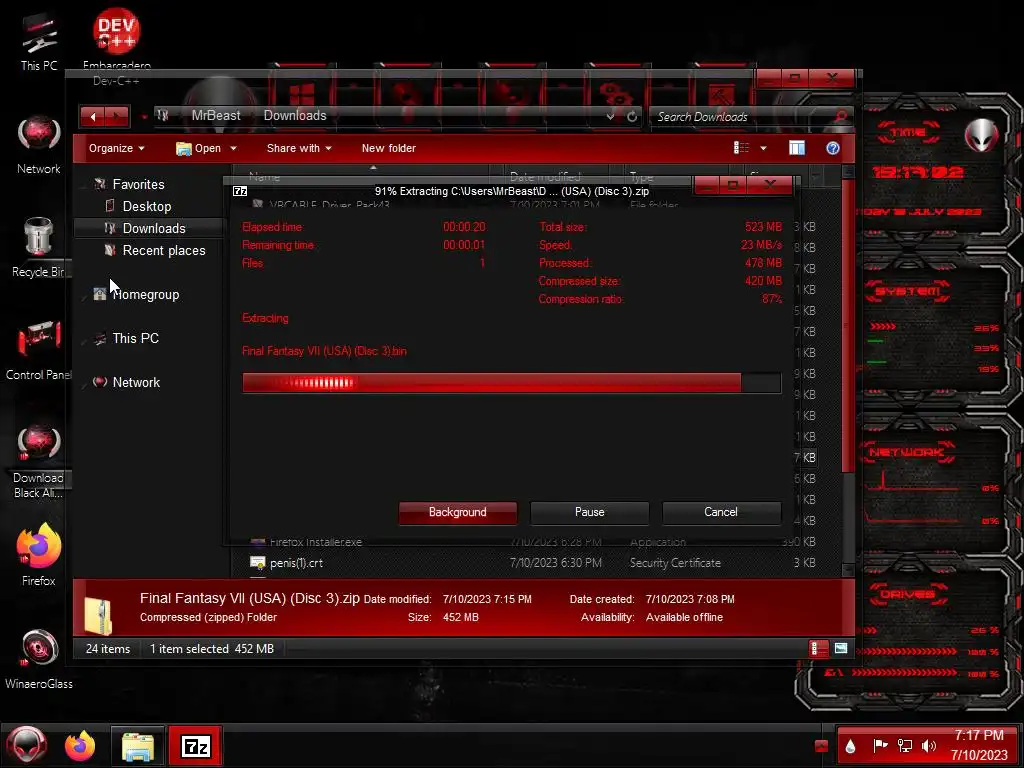Go back with the navigation arrow
This screenshot has width=1024, height=768.
pyautogui.click(x=93, y=117)
